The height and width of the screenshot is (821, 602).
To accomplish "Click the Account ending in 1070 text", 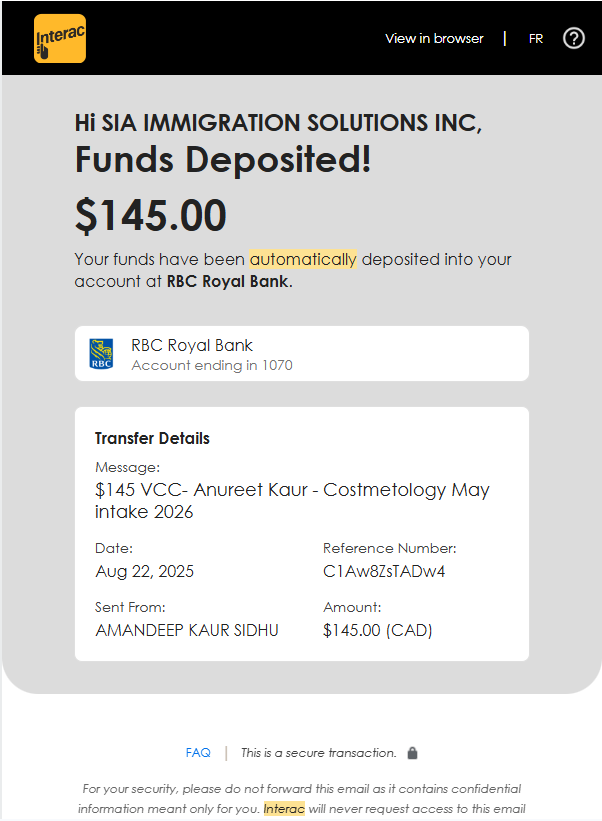I will click(212, 365).
